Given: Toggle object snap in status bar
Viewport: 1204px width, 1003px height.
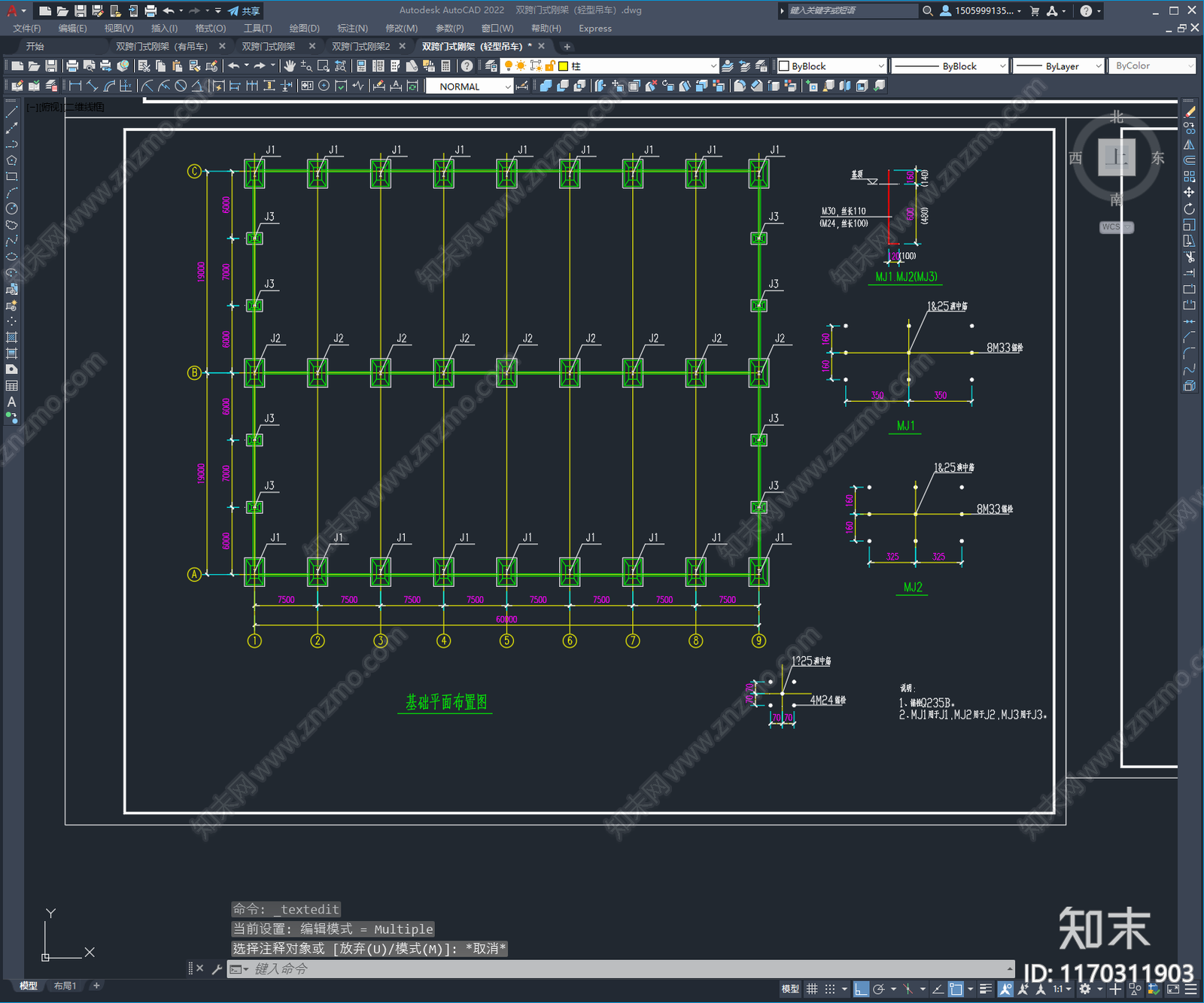Looking at the screenshot, I should [x=956, y=989].
